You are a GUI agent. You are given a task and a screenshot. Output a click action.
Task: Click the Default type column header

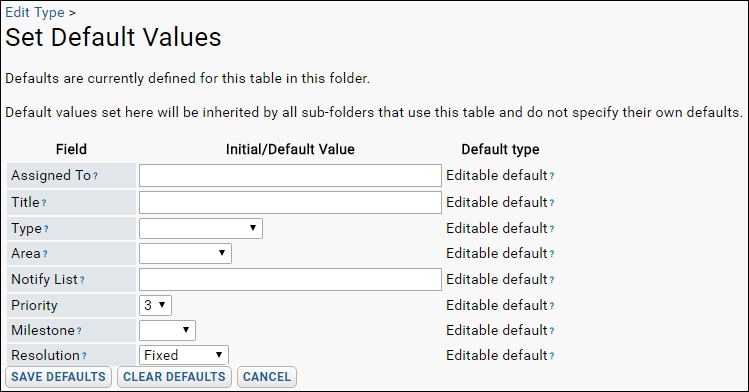[500, 149]
